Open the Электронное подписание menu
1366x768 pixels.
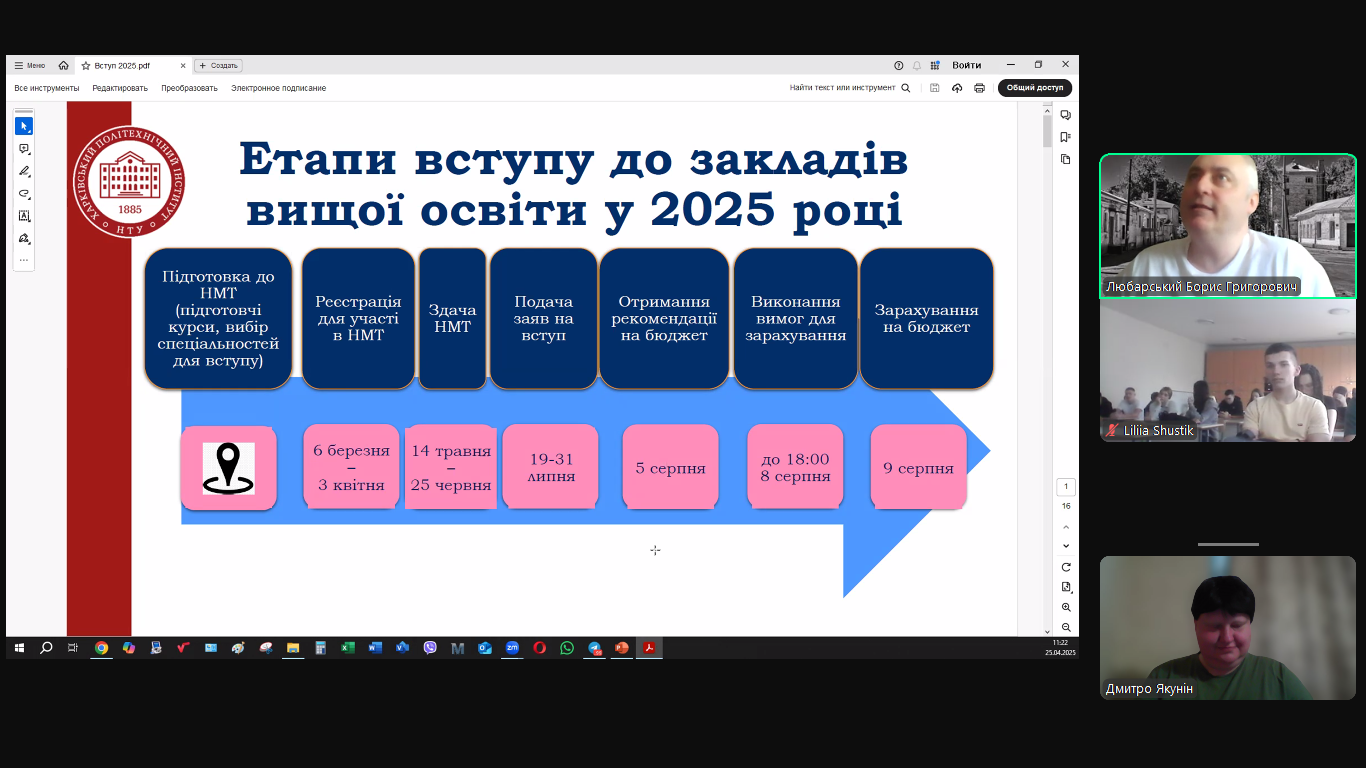(279, 88)
